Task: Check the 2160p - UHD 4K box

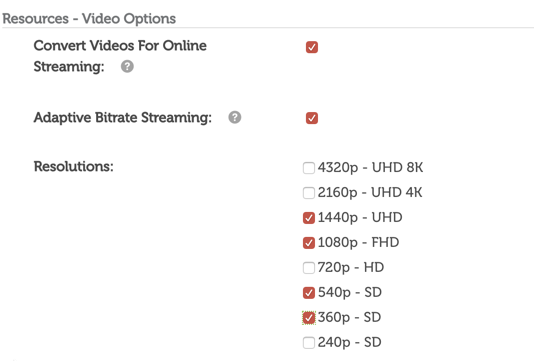Action: (309, 193)
